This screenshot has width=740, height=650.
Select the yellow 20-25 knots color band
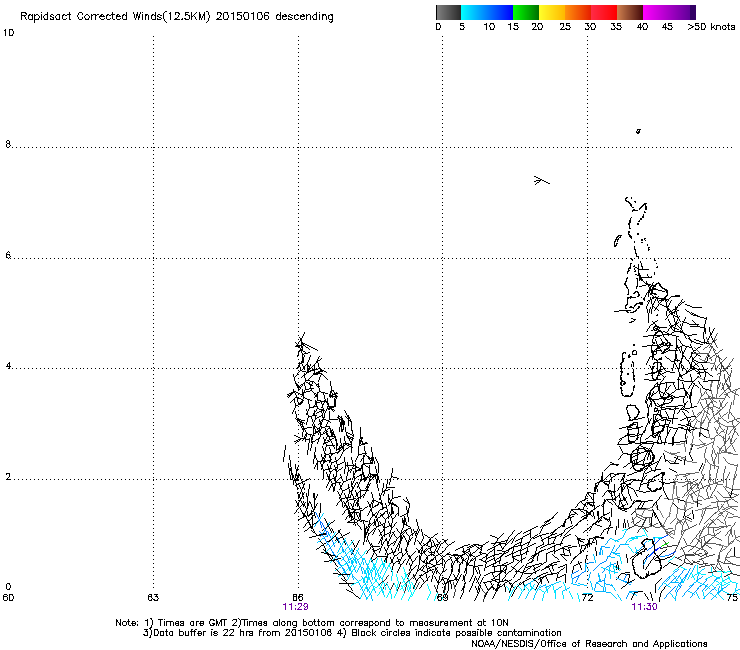[x=552, y=12]
